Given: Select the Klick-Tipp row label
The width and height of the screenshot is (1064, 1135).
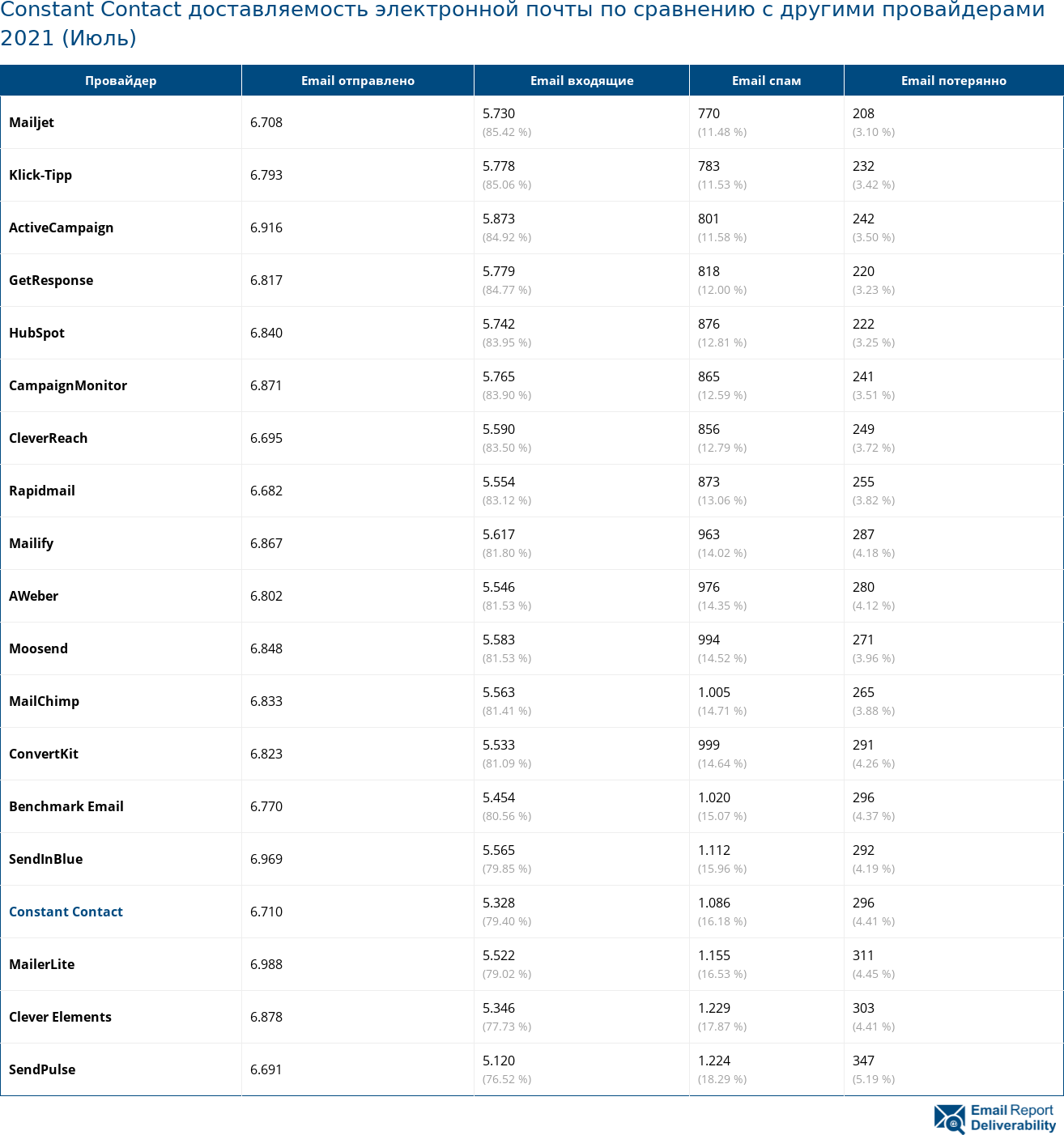Looking at the screenshot, I should (40, 175).
